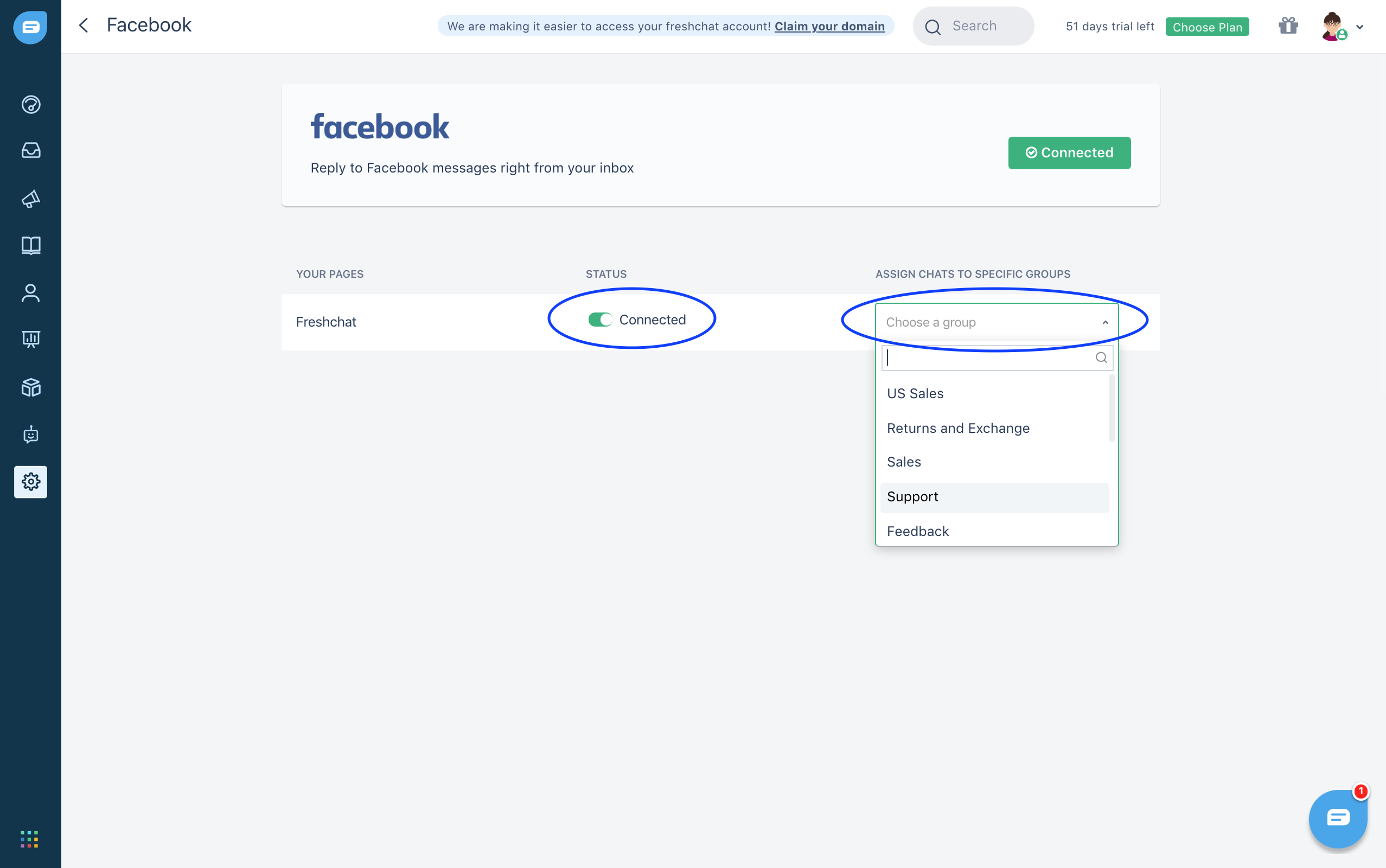Open the bot icon in sidebar
Image resolution: width=1386 pixels, height=868 pixels.
pos(31,435)
